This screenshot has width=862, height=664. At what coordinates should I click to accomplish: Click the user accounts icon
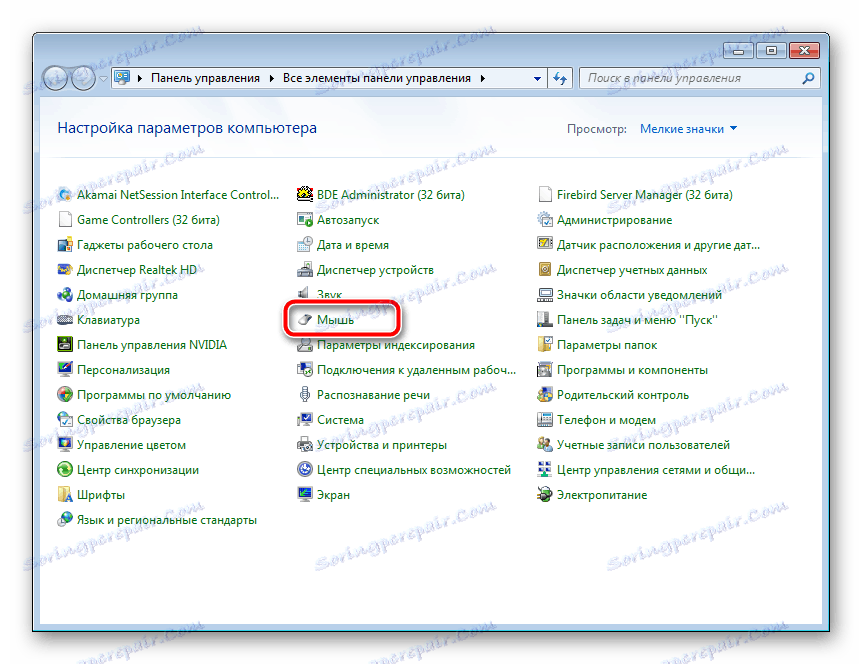click(x=544, y=445)
